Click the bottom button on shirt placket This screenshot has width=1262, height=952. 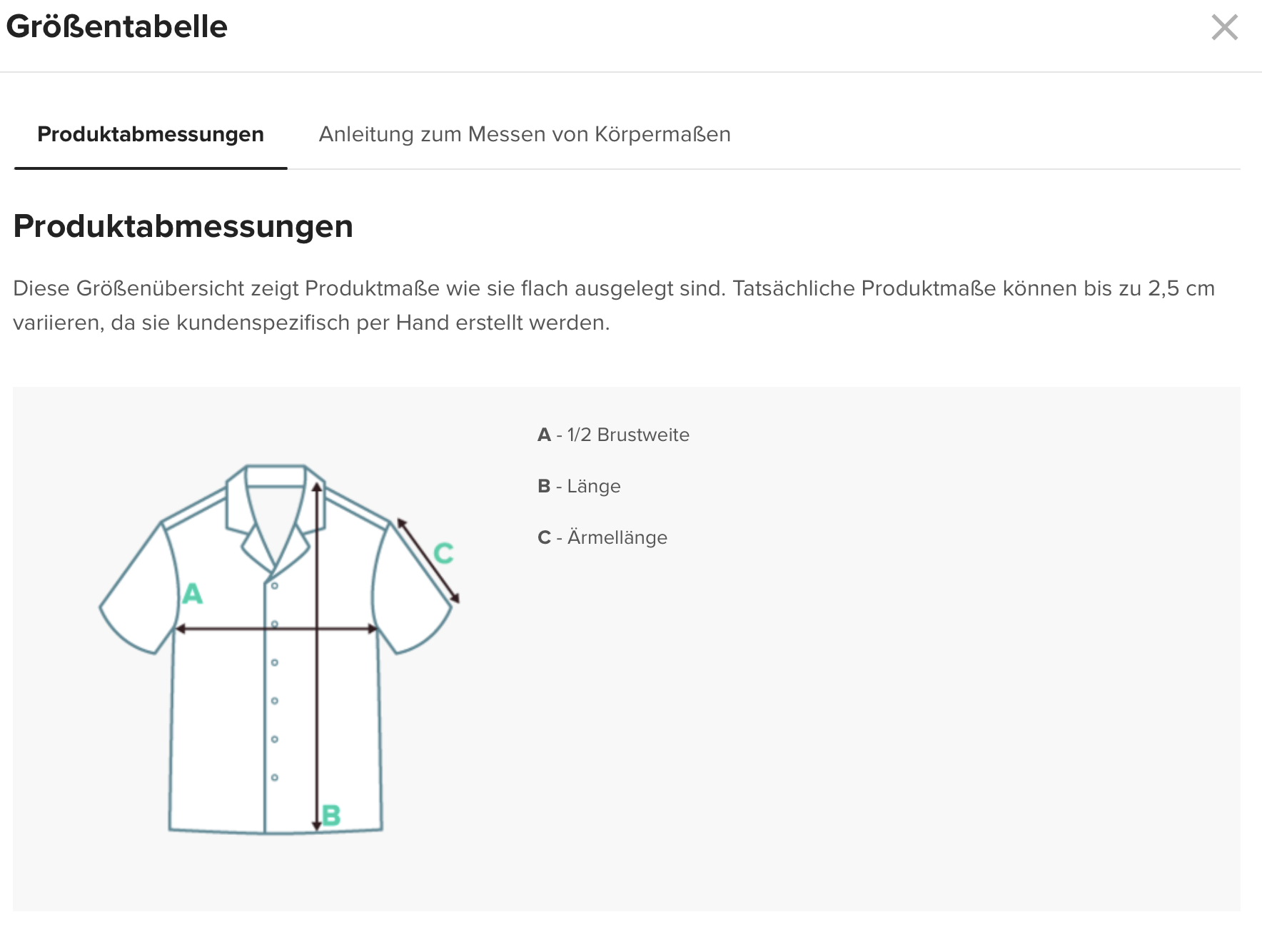coord(274,777)
